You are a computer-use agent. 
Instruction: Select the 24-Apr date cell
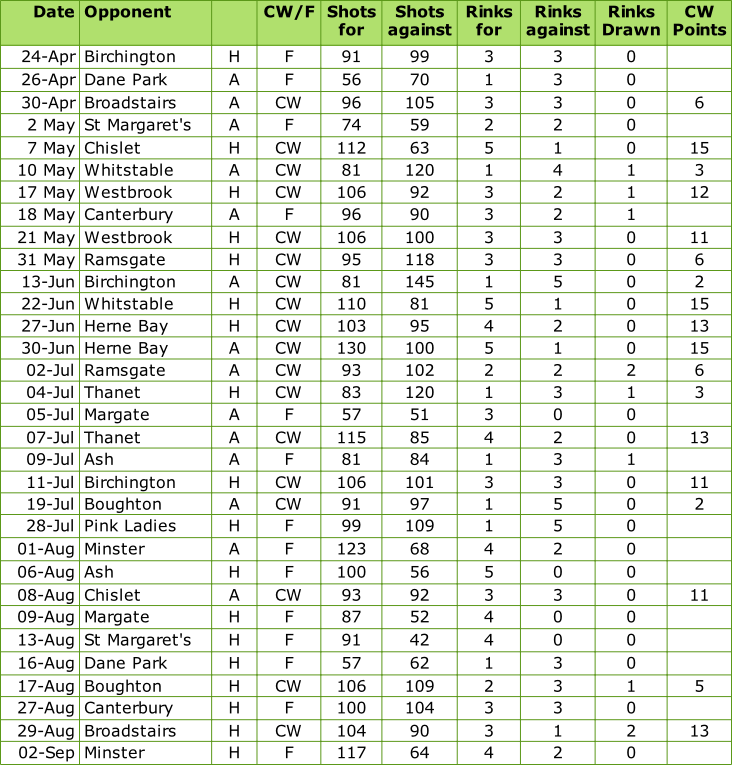coord(52,57)
